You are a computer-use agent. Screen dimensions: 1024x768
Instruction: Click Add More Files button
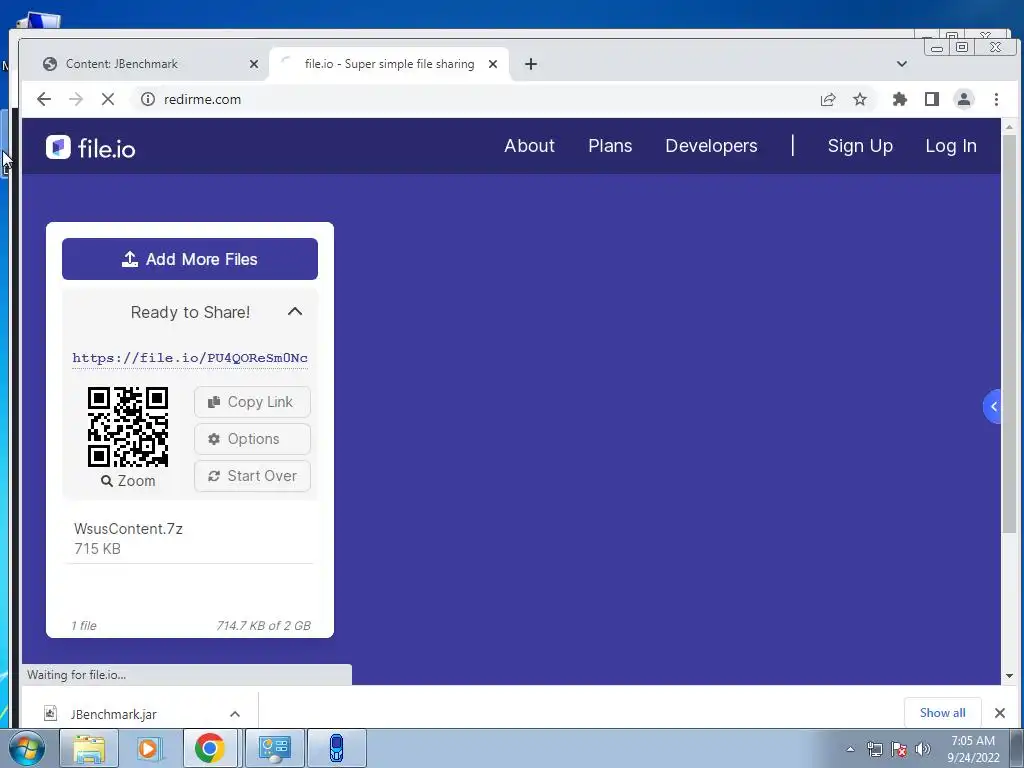coord(190,259)
